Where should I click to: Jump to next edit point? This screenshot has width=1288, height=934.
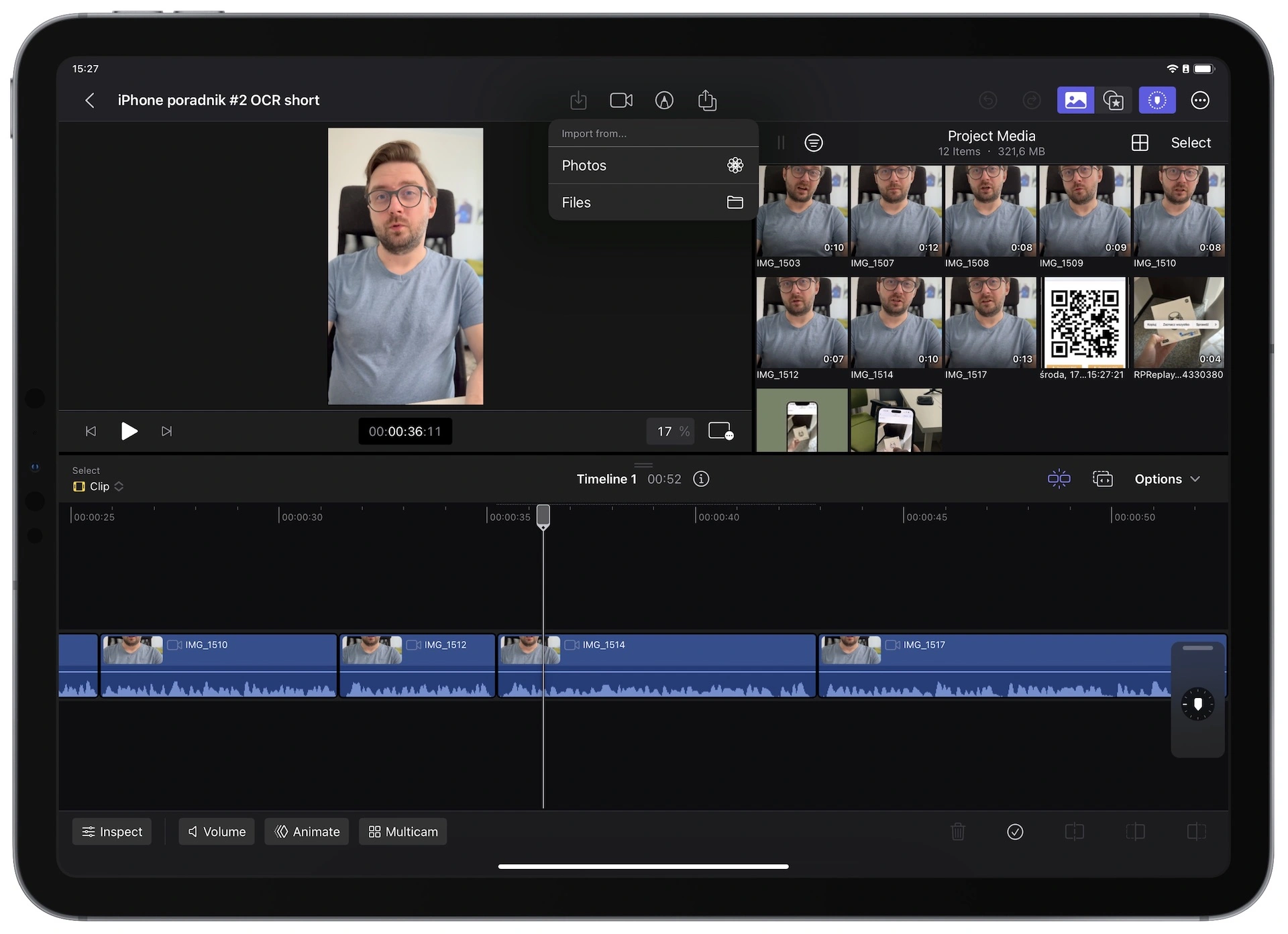tap(167, 431)
